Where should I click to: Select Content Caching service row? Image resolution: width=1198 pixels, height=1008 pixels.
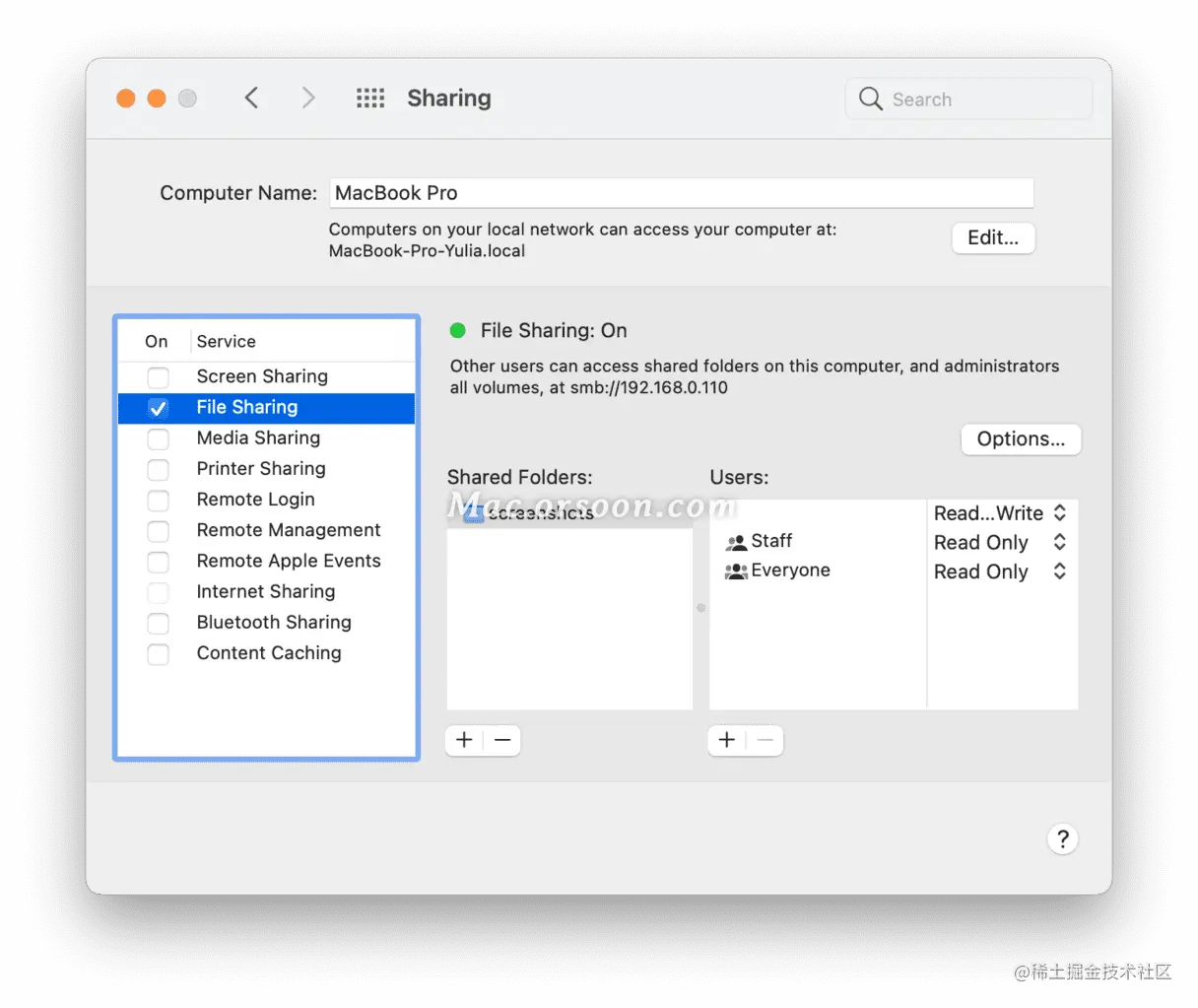(267, 652)
